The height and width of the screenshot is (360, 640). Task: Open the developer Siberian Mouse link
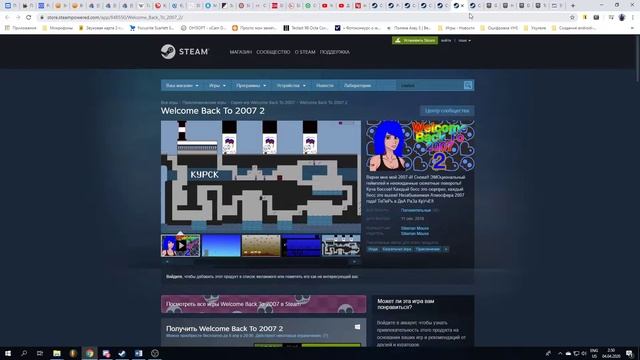point(415,228)
